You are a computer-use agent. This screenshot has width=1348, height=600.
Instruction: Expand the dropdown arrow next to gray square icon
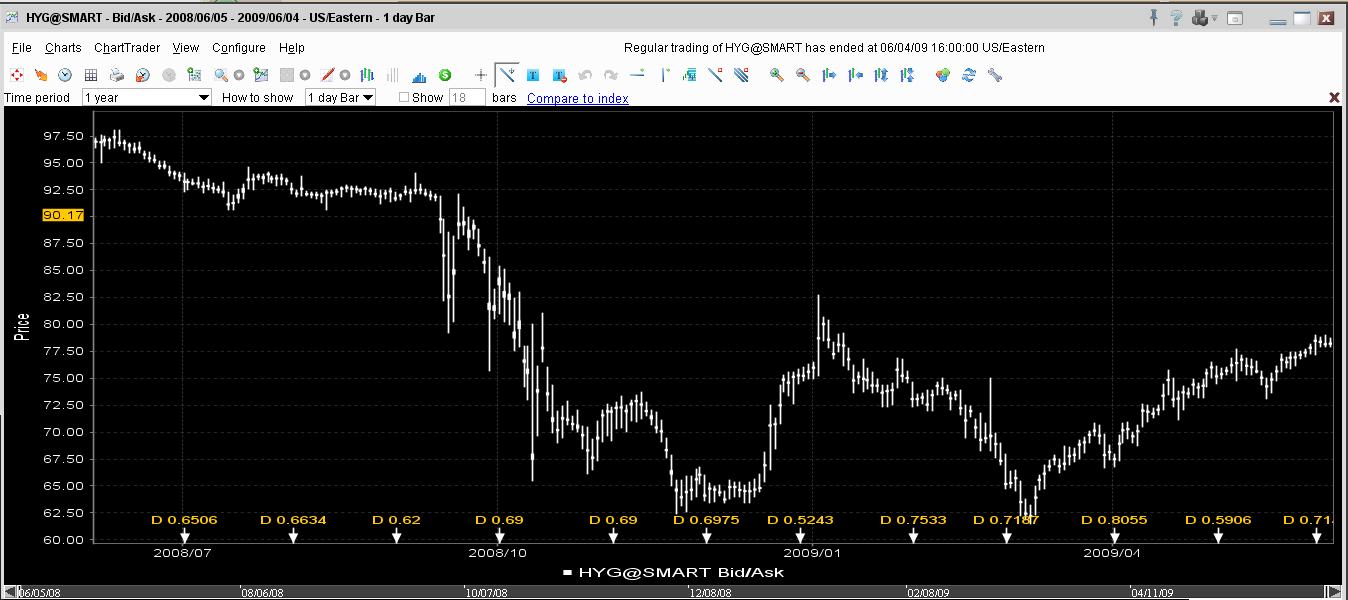tap(305, 75)
